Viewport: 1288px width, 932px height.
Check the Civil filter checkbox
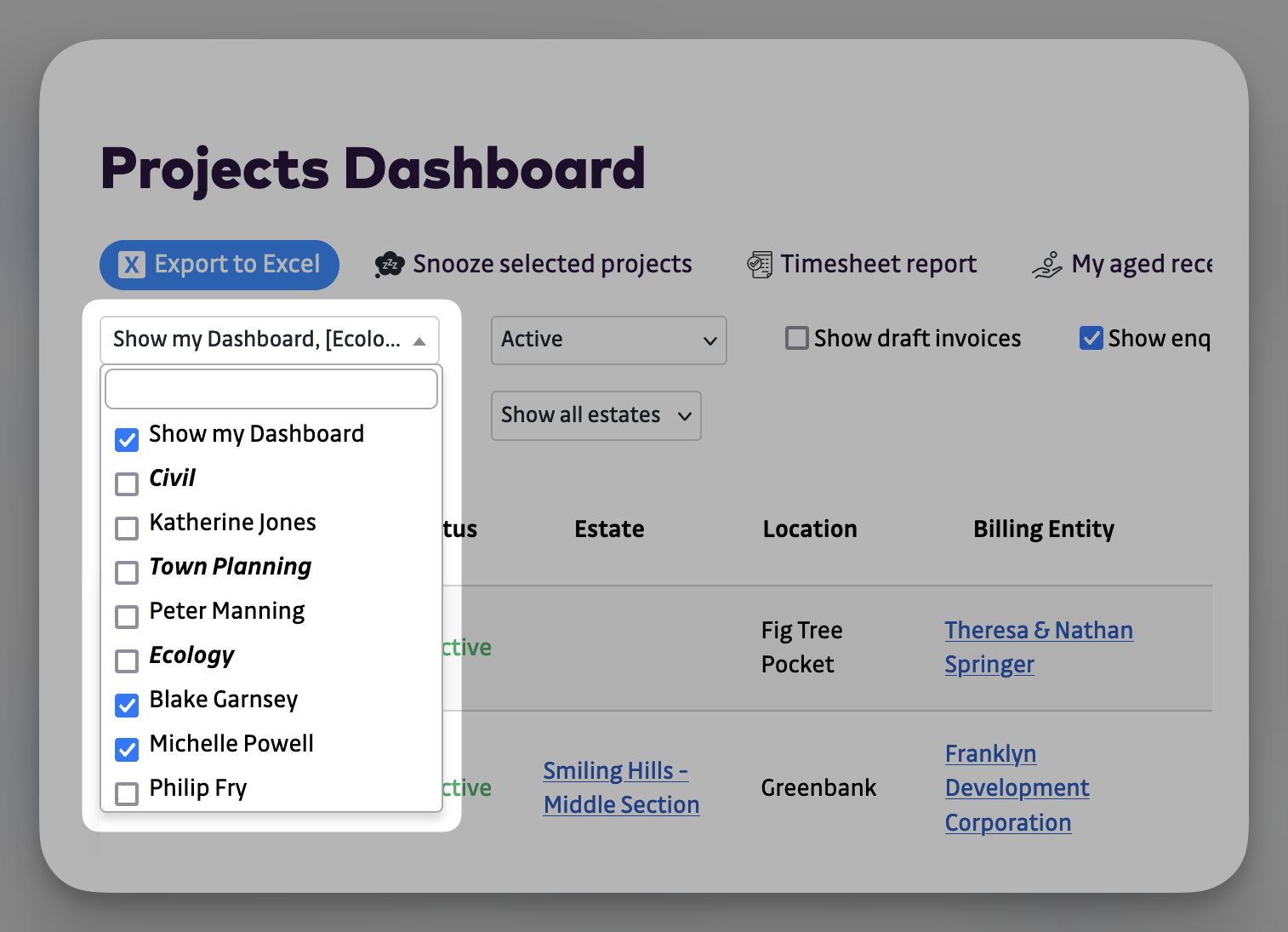(x=126, y=483)
